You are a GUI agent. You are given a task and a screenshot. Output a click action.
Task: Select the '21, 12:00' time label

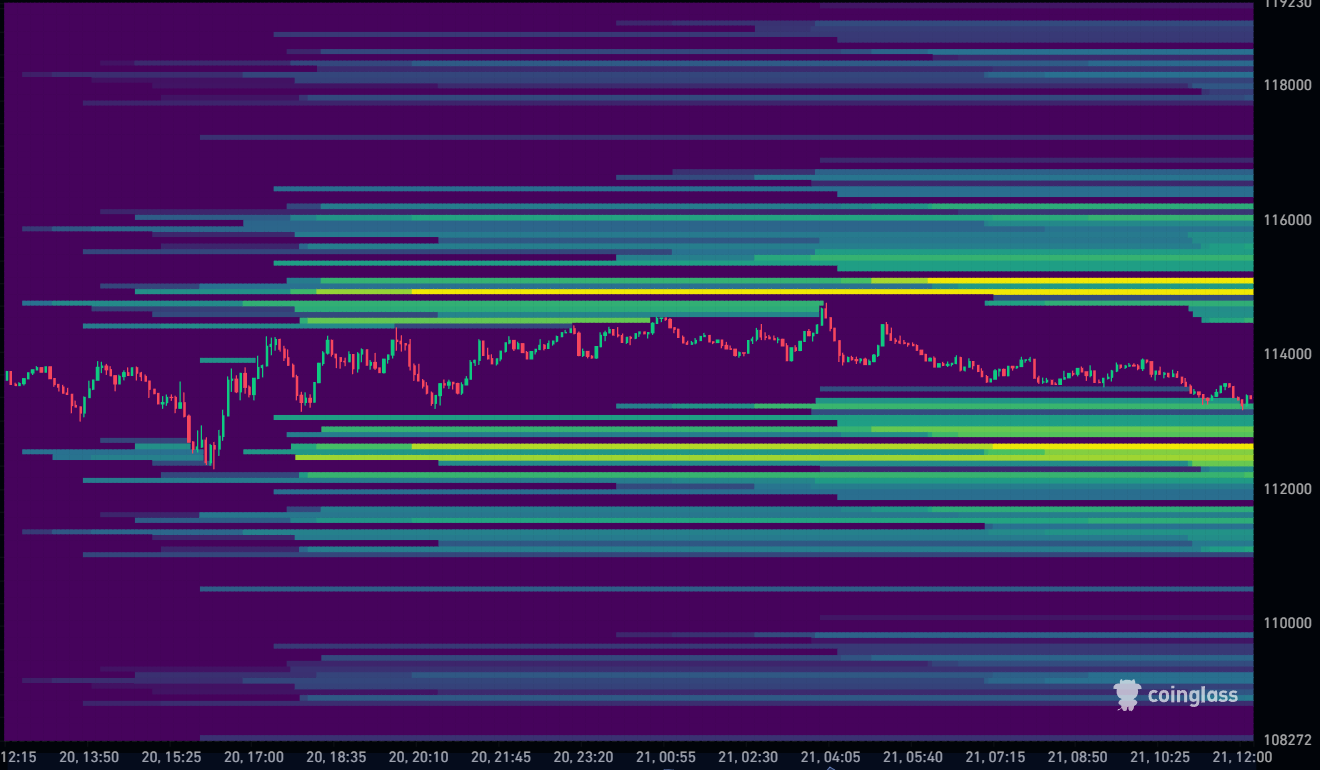(1242, 757)
